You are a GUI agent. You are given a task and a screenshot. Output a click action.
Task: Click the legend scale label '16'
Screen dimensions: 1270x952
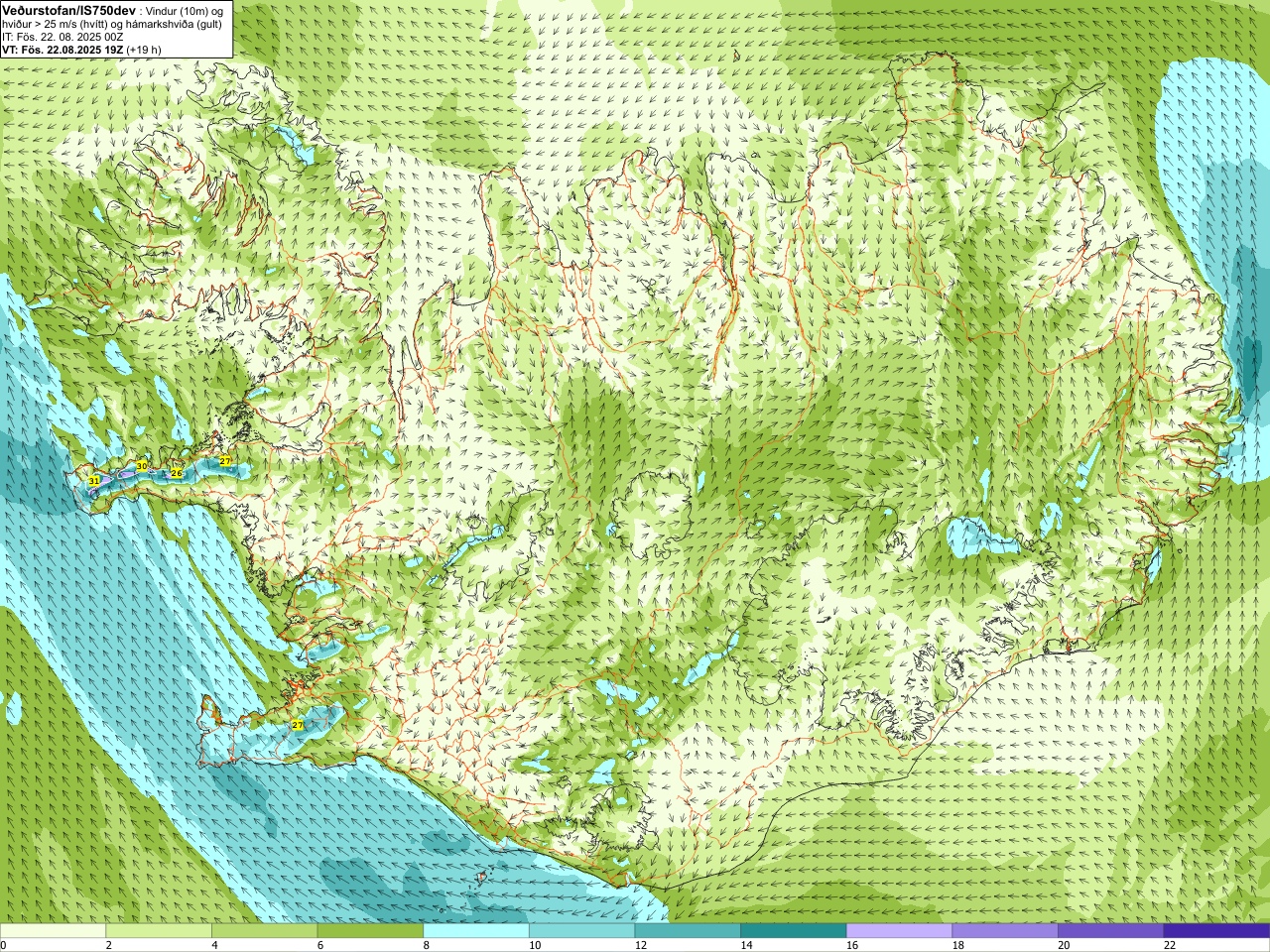(851, 946)
